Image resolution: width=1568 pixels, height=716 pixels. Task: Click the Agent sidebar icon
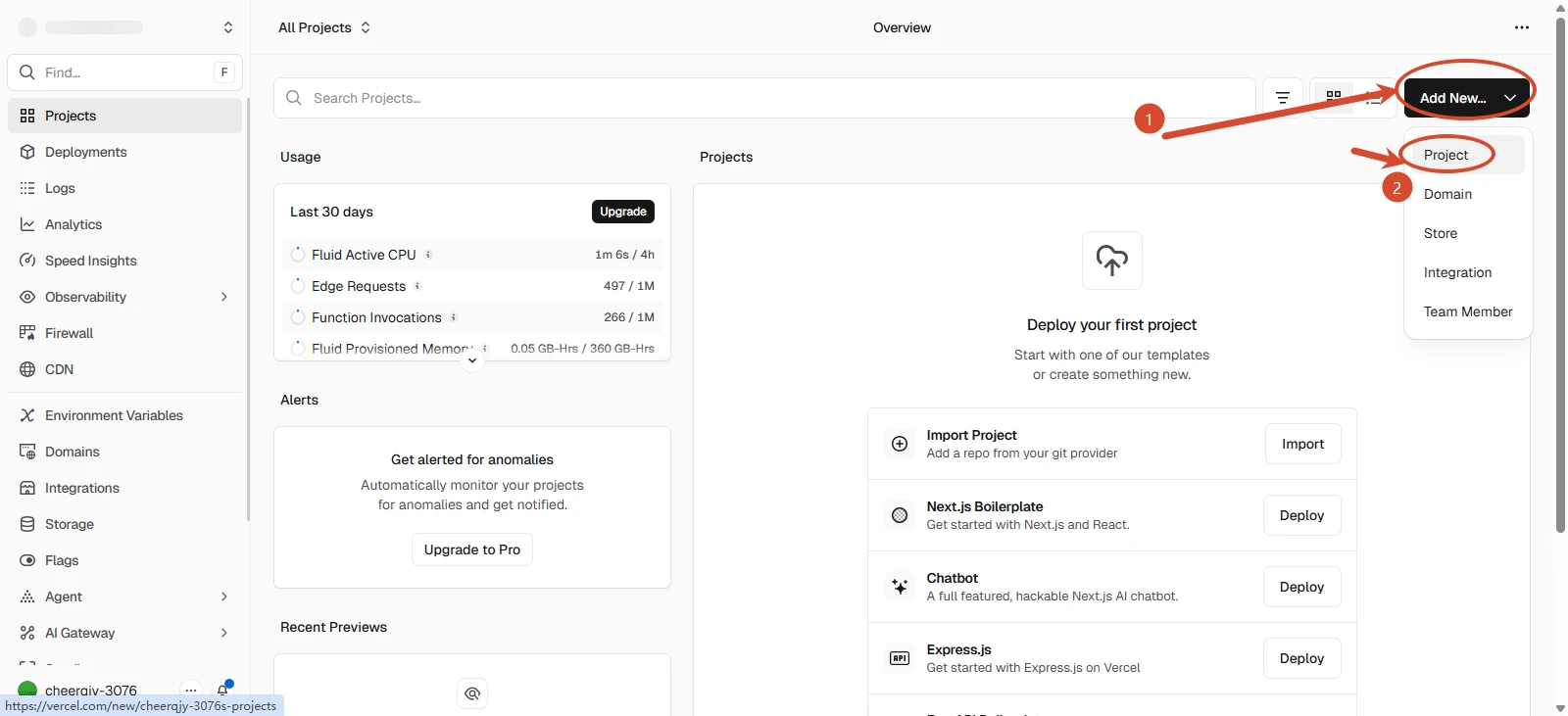(x=27, y=597)
